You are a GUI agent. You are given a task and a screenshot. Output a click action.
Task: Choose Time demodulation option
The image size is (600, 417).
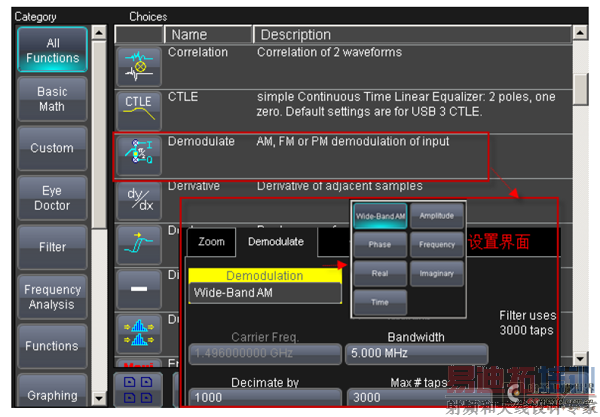(380, 302)
